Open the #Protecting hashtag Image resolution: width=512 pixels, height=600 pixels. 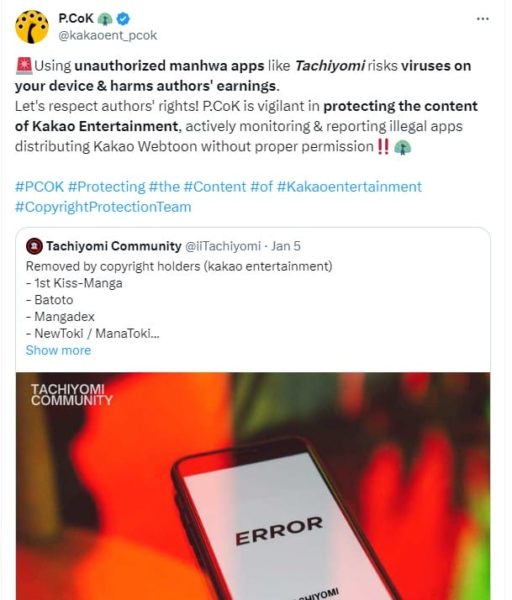pyautogui.click(x=107, y=187)
